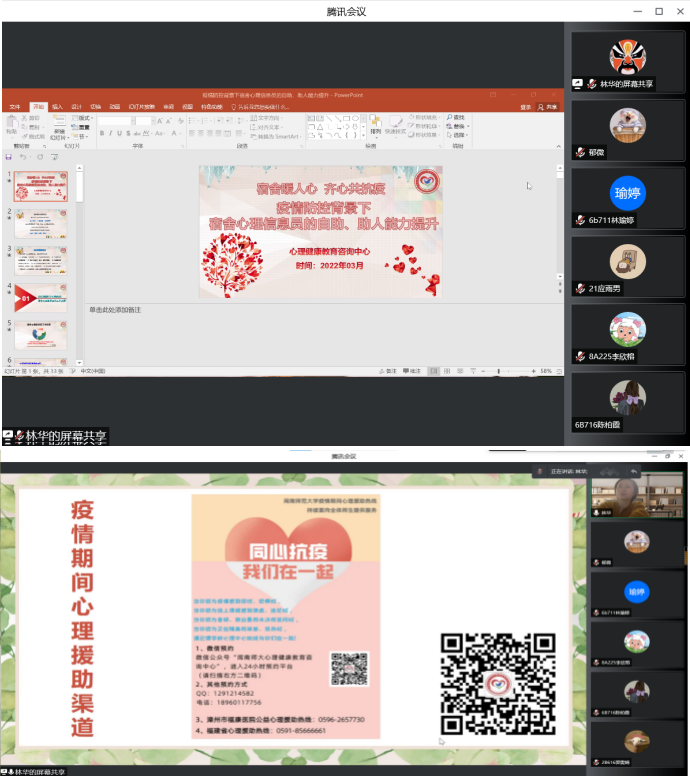
Task: Click the Notes icon in PowerPoint status bar
Action: click(391, 371)
